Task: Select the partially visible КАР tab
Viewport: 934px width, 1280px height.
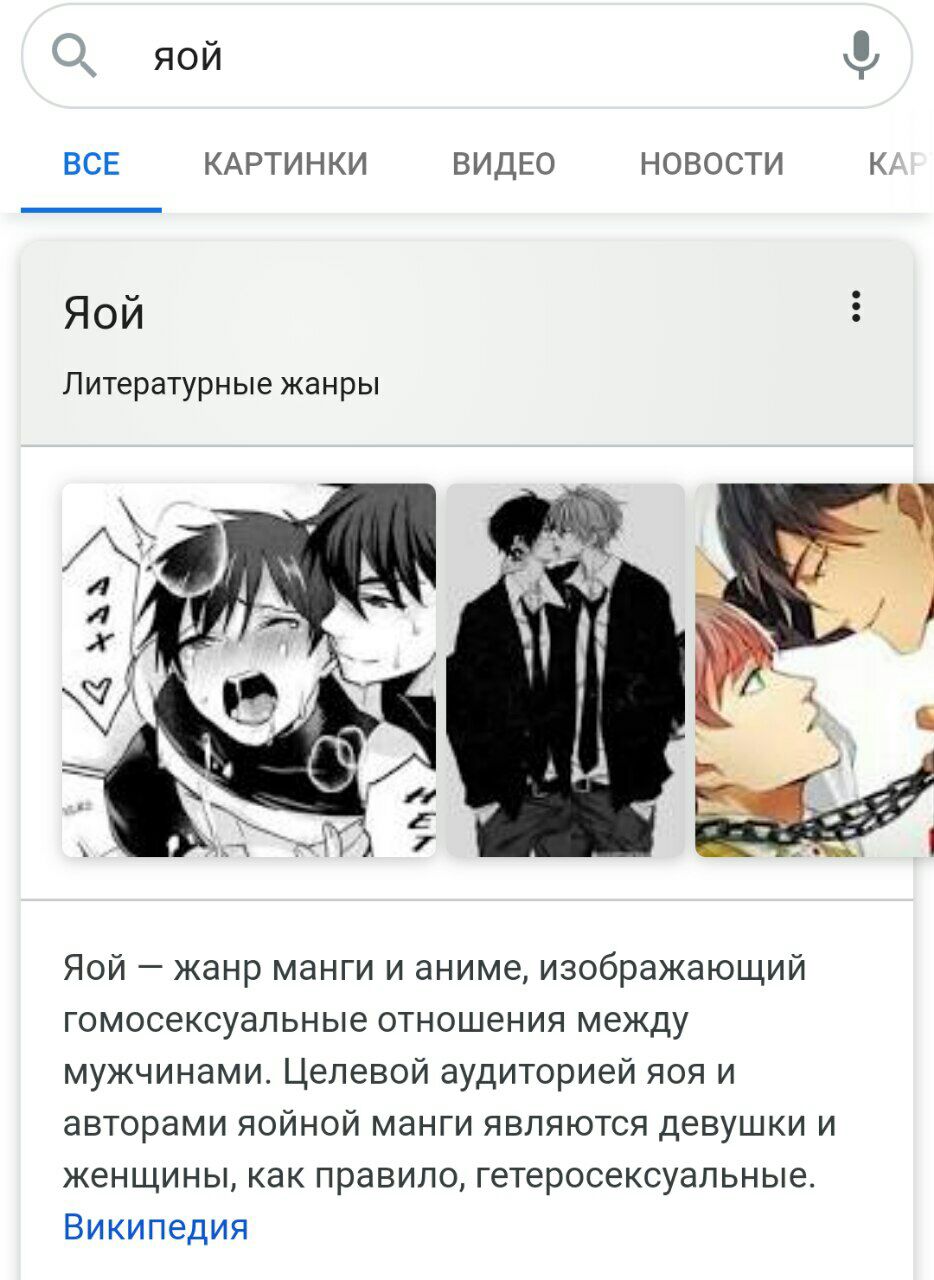Action: 900,164
